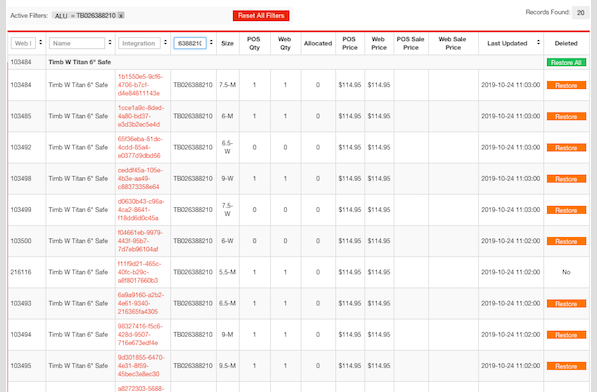Image resolution: width=597 pixels, height=392 pixels.
Task: Open integration link starting 9d301855
Action: coord(141,366)
